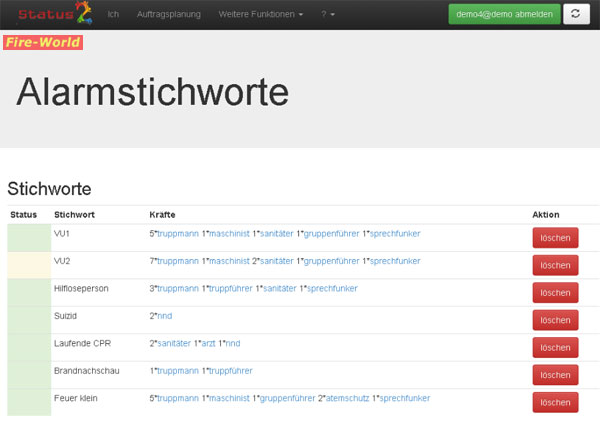Remove Hilfloseperson using its löschen button
This screenshot has height=430, width=600.
pyautogui.click(x=555, y=293)
